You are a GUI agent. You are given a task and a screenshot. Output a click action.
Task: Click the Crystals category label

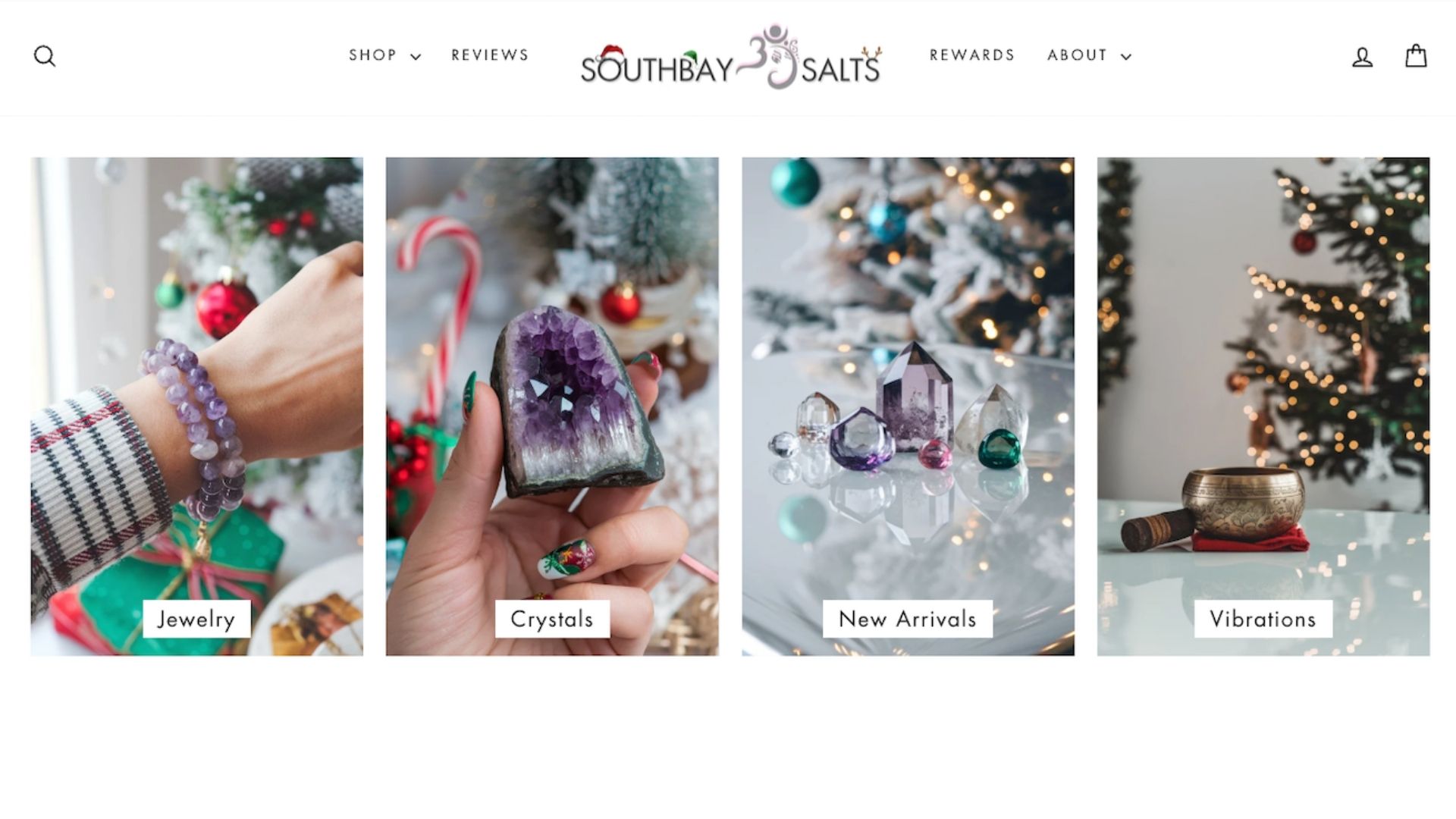(x=552, y=619)
